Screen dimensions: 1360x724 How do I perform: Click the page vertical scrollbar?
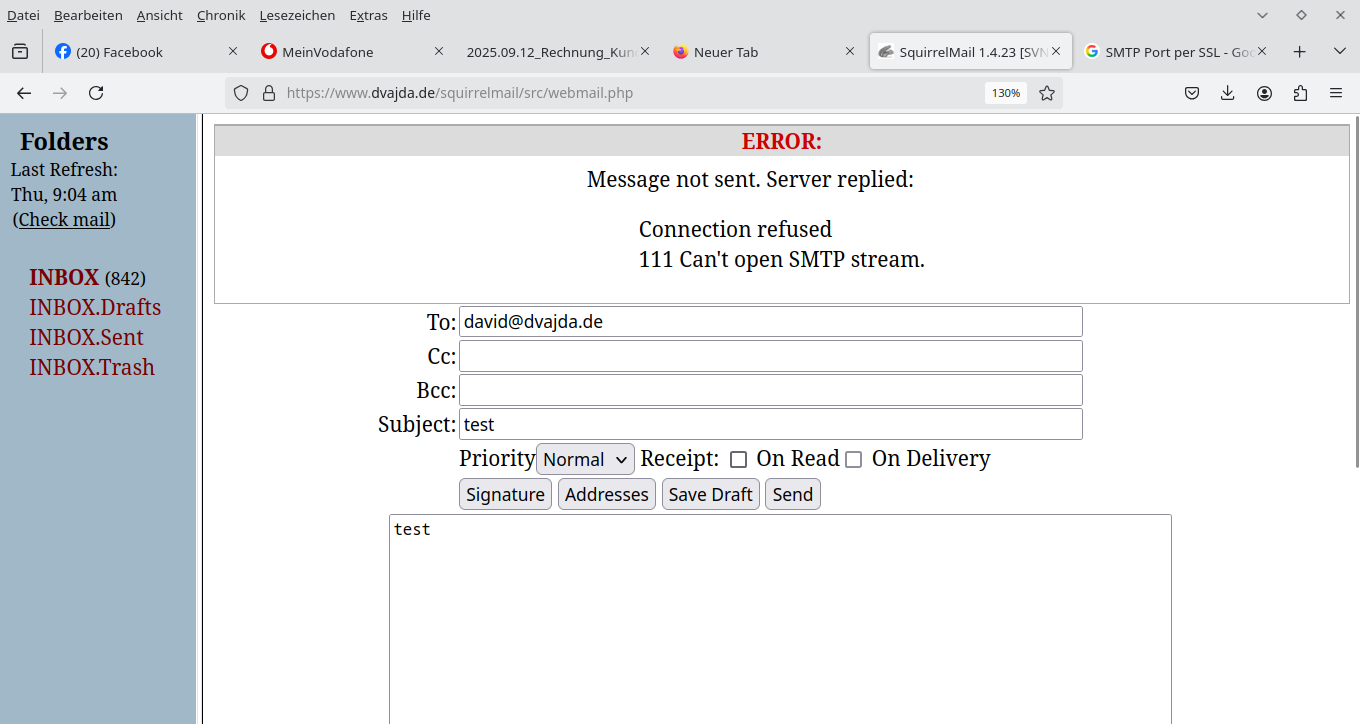click(1355, 300)
